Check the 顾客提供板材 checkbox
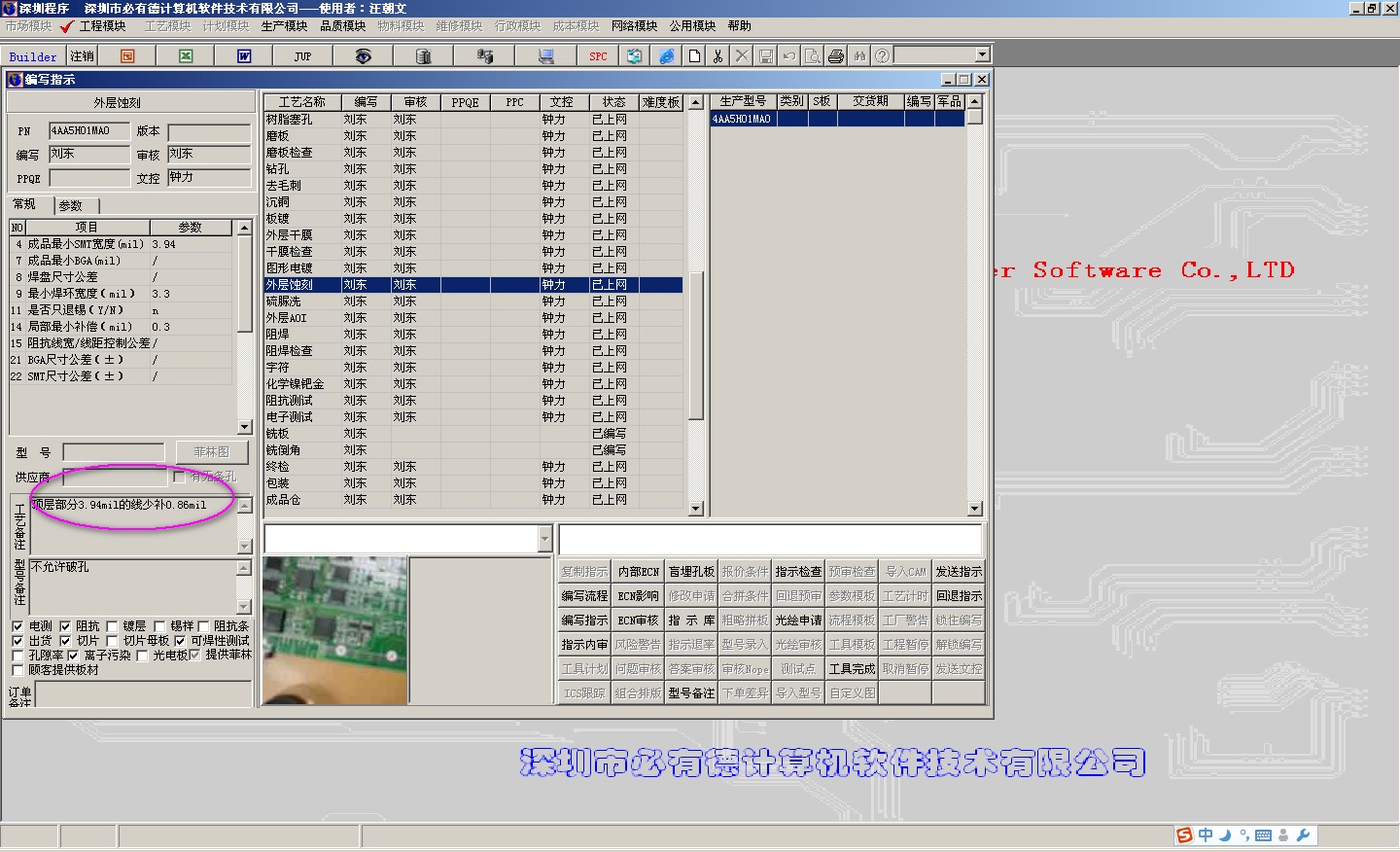This screenshot has width=1400, height=852. coord(17,670)
